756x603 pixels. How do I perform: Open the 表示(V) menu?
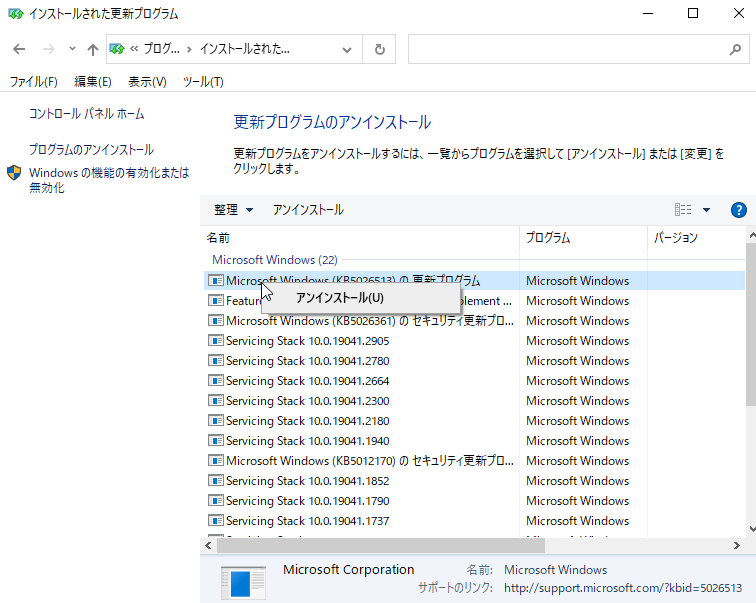[x=148, y=81]
